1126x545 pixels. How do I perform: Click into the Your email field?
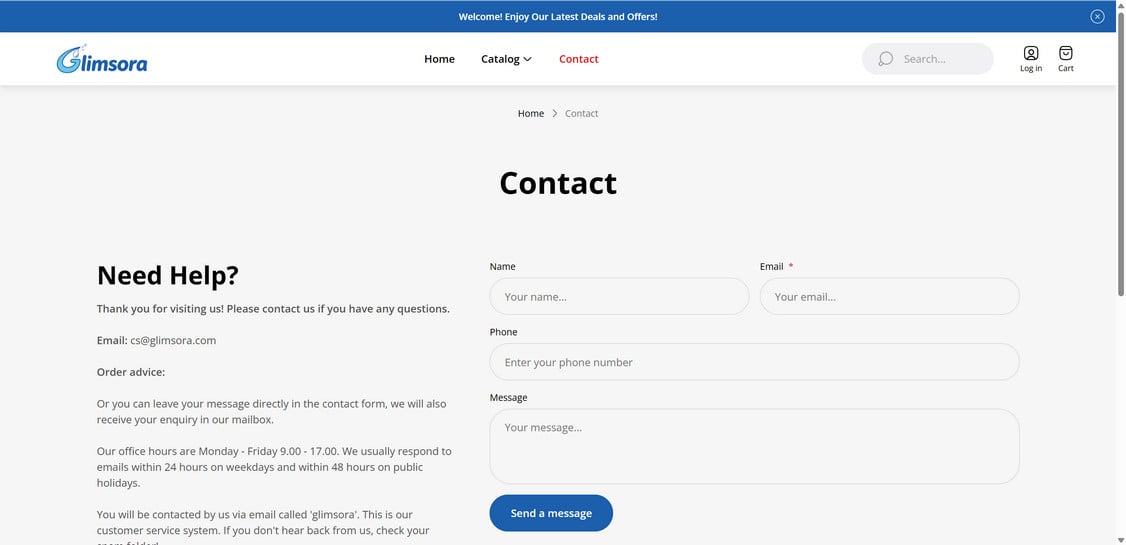coord(889,297)
